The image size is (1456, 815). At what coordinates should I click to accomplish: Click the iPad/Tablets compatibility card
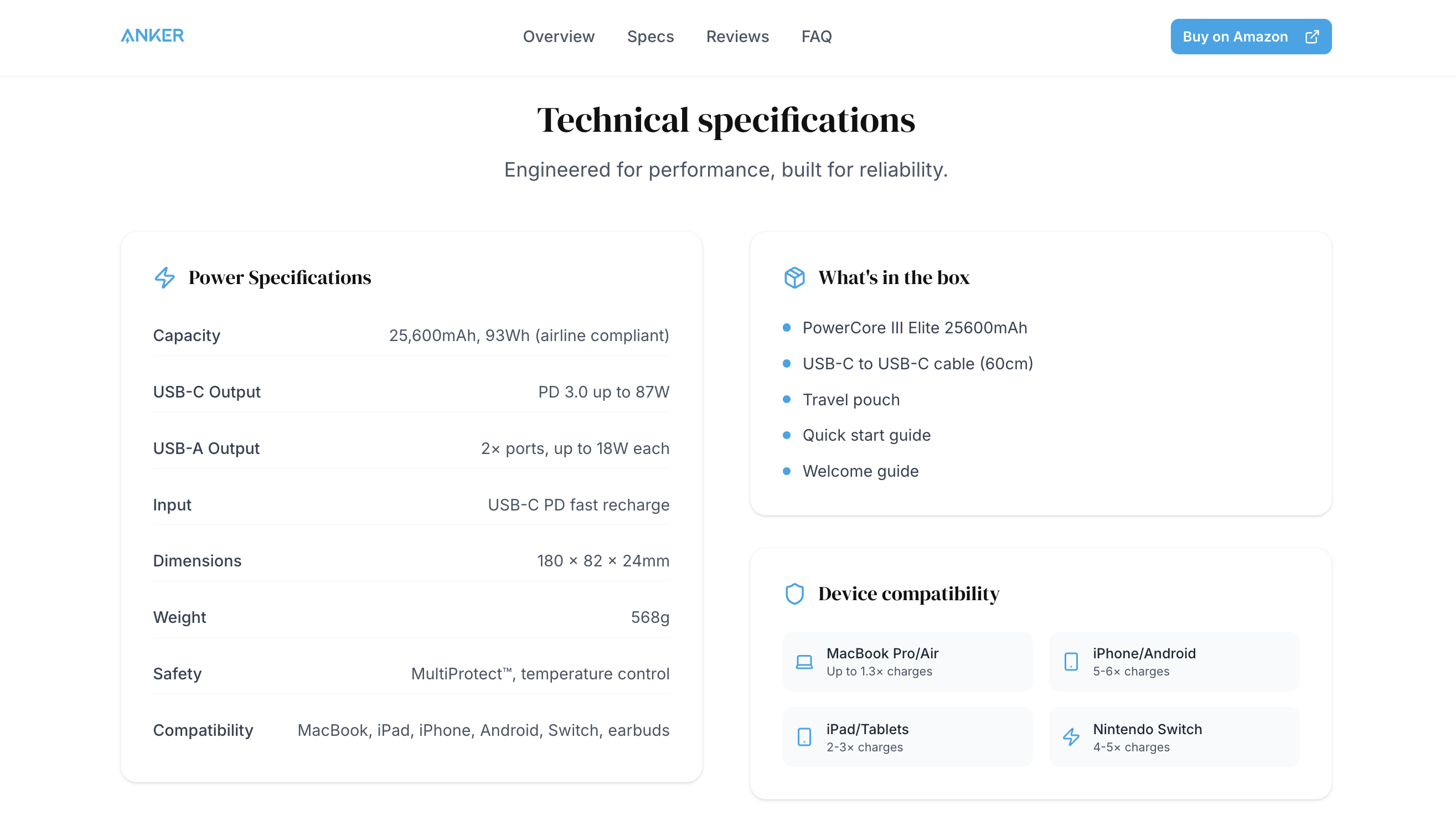(x=908, y=737)
